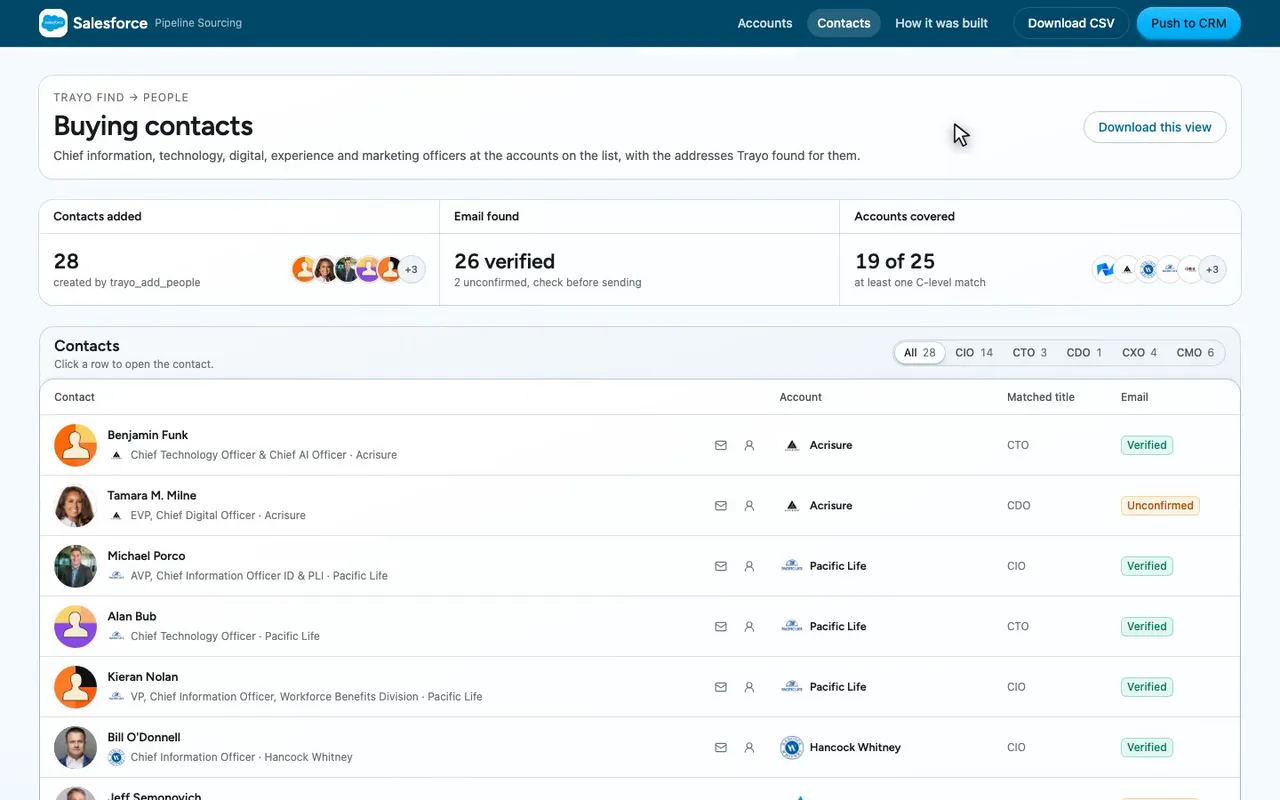
Task: Filter contacts by CMO
Action: [x=1195, y=353]
